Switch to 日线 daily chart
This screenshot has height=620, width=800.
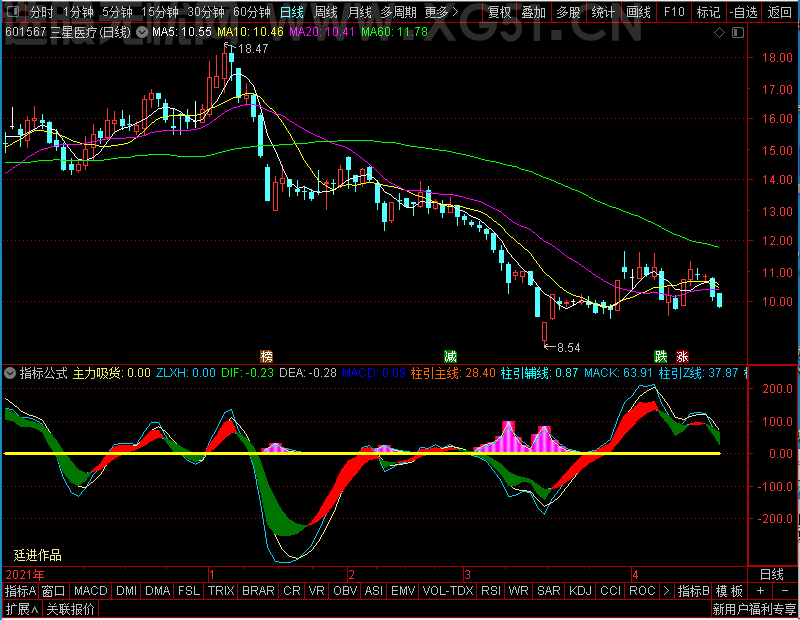(292, 12)
